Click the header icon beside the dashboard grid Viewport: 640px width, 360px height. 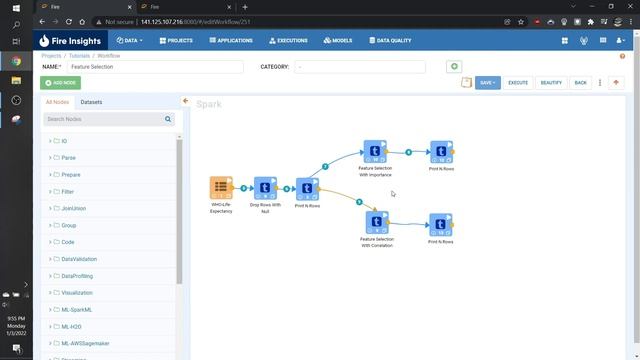tap(584, 40)
